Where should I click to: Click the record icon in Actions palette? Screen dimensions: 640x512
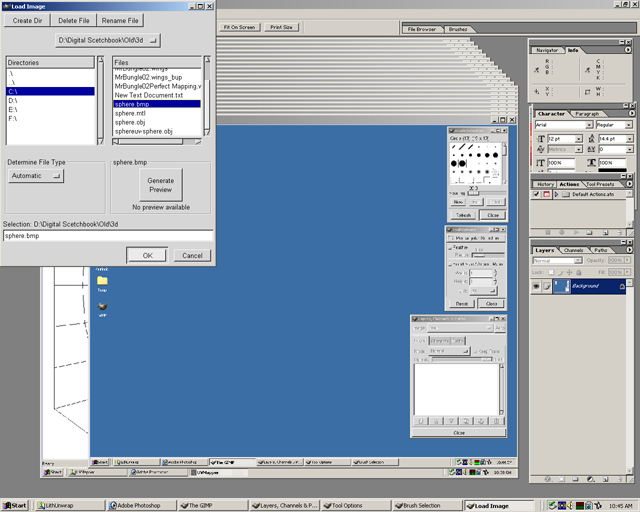pos(562,232)
